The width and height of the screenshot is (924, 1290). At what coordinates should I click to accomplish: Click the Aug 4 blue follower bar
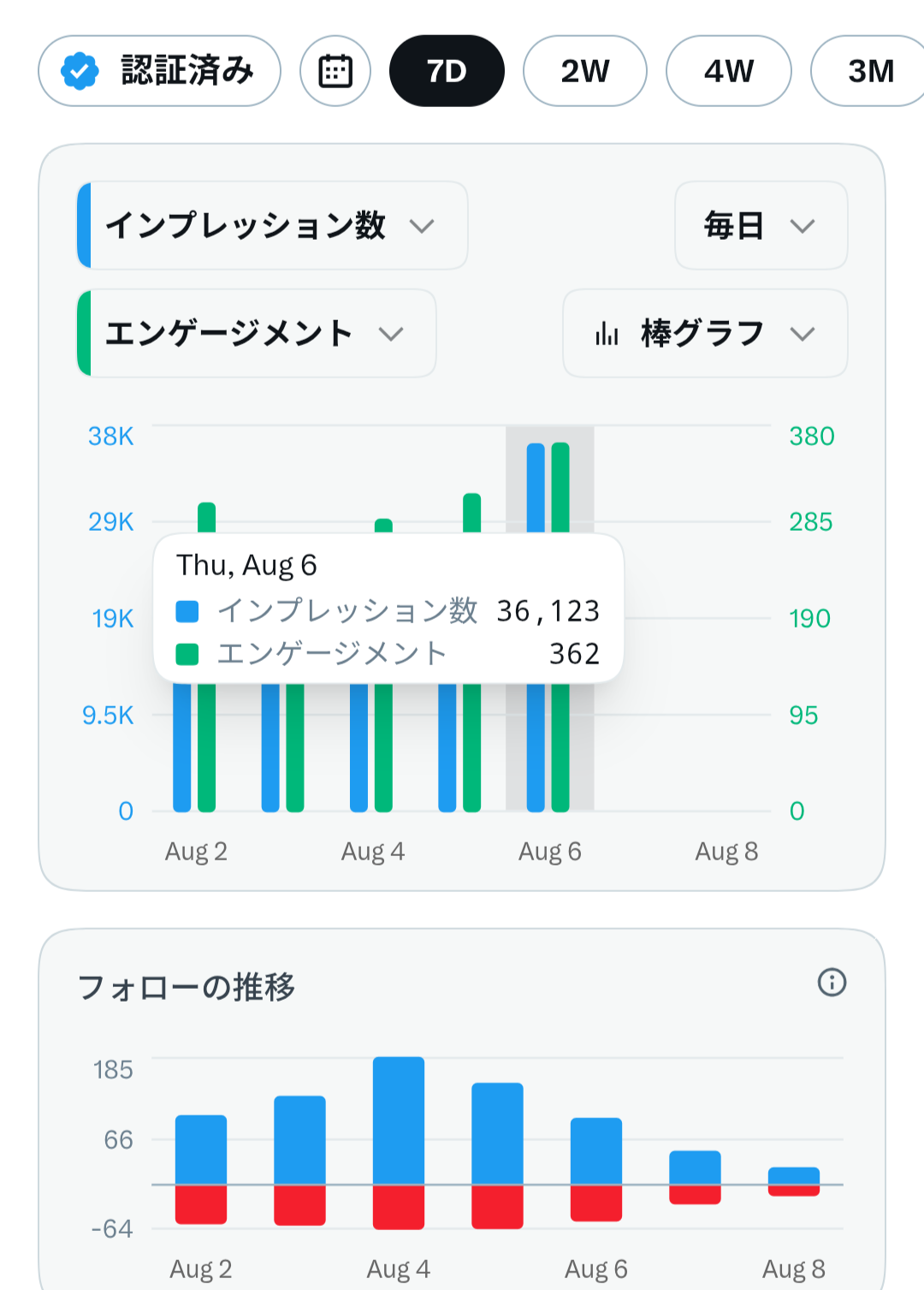(399, 1121)
